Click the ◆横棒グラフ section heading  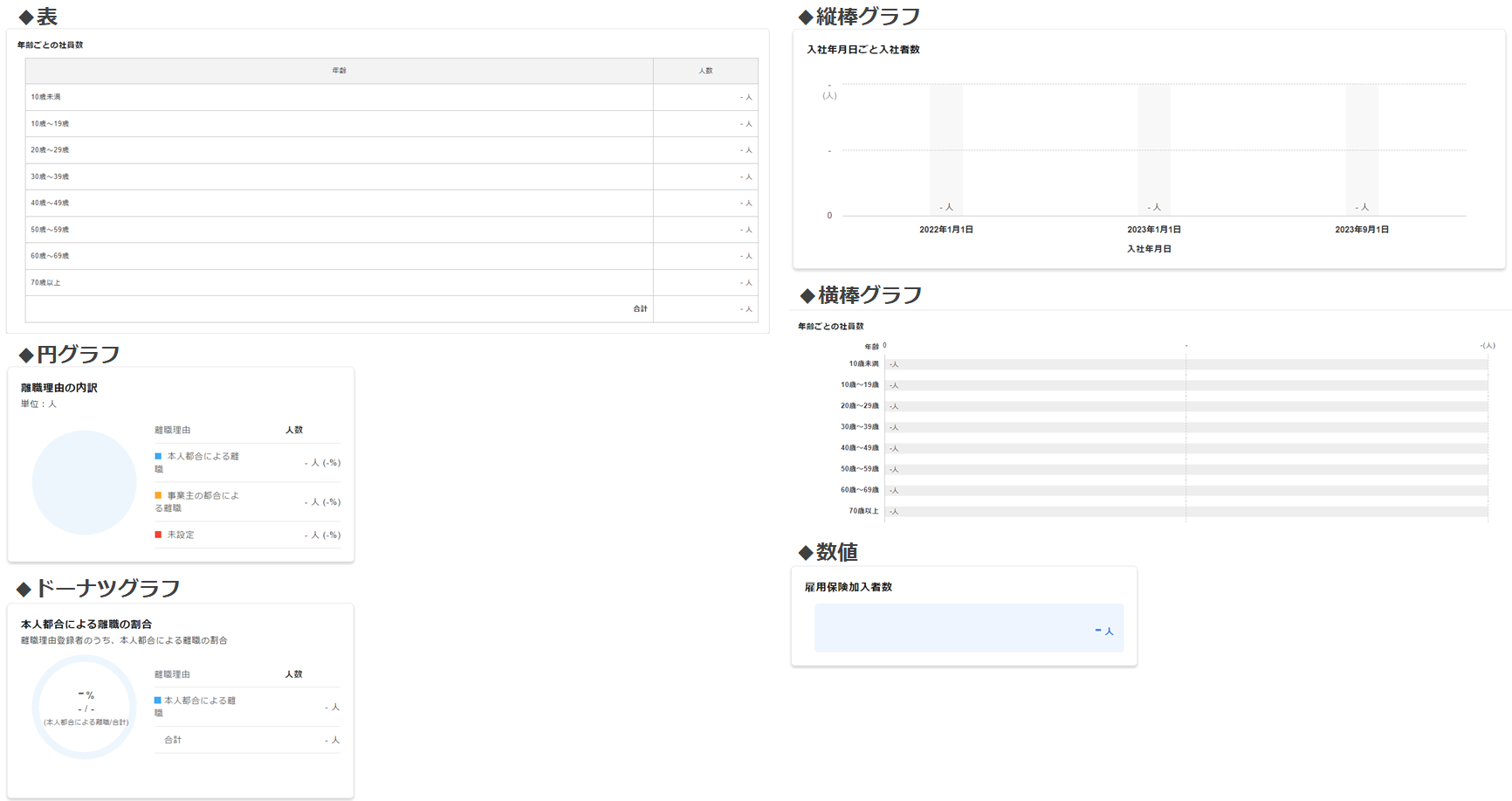pyautogui.click(x=861, y=295)
